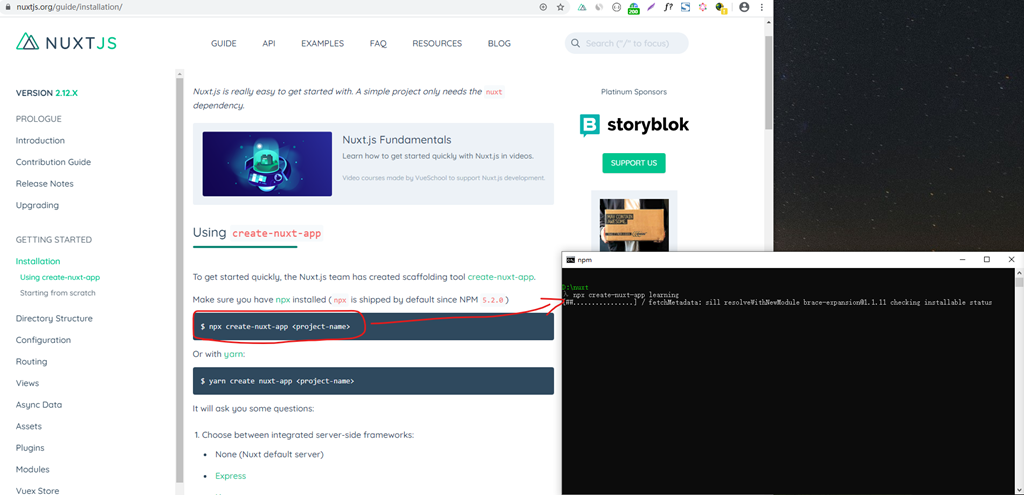Image resolution: width=1024 pixels, height=495 pixels.
Task: Jump to 'Starting from scratch' subsection
Action: 57,293
